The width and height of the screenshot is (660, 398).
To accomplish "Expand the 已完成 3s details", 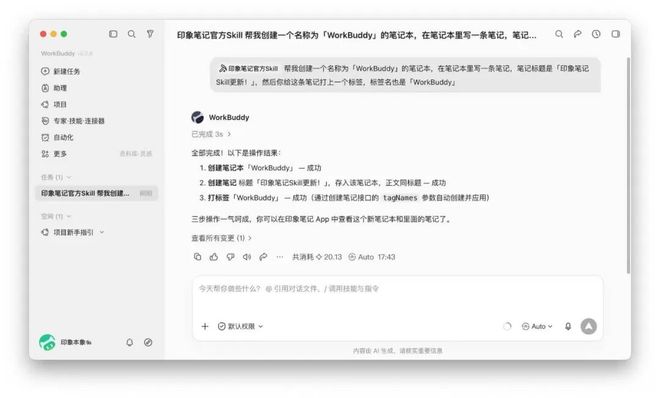I will pyautogui.click(x=211, y=134).
